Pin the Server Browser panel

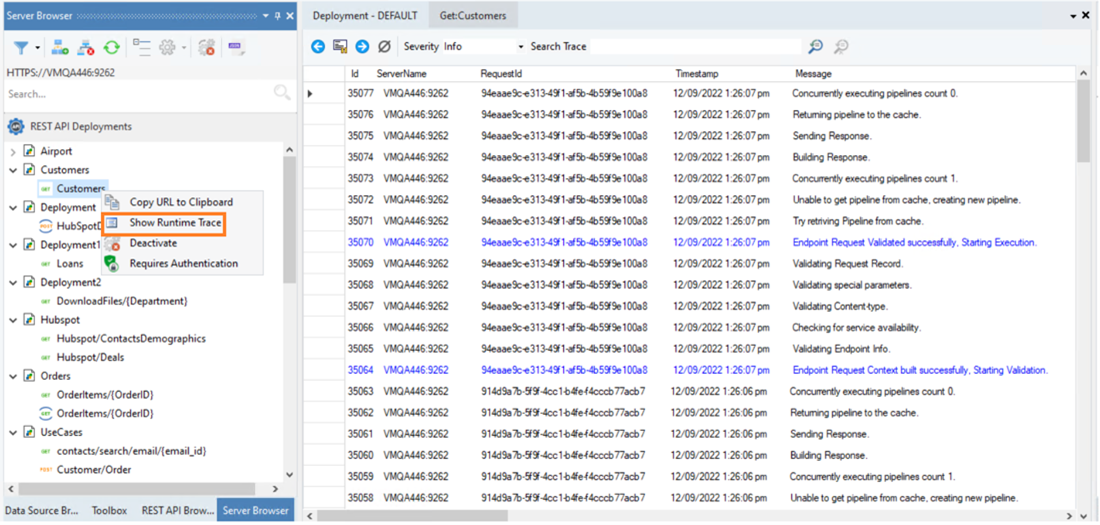[278, 16]
